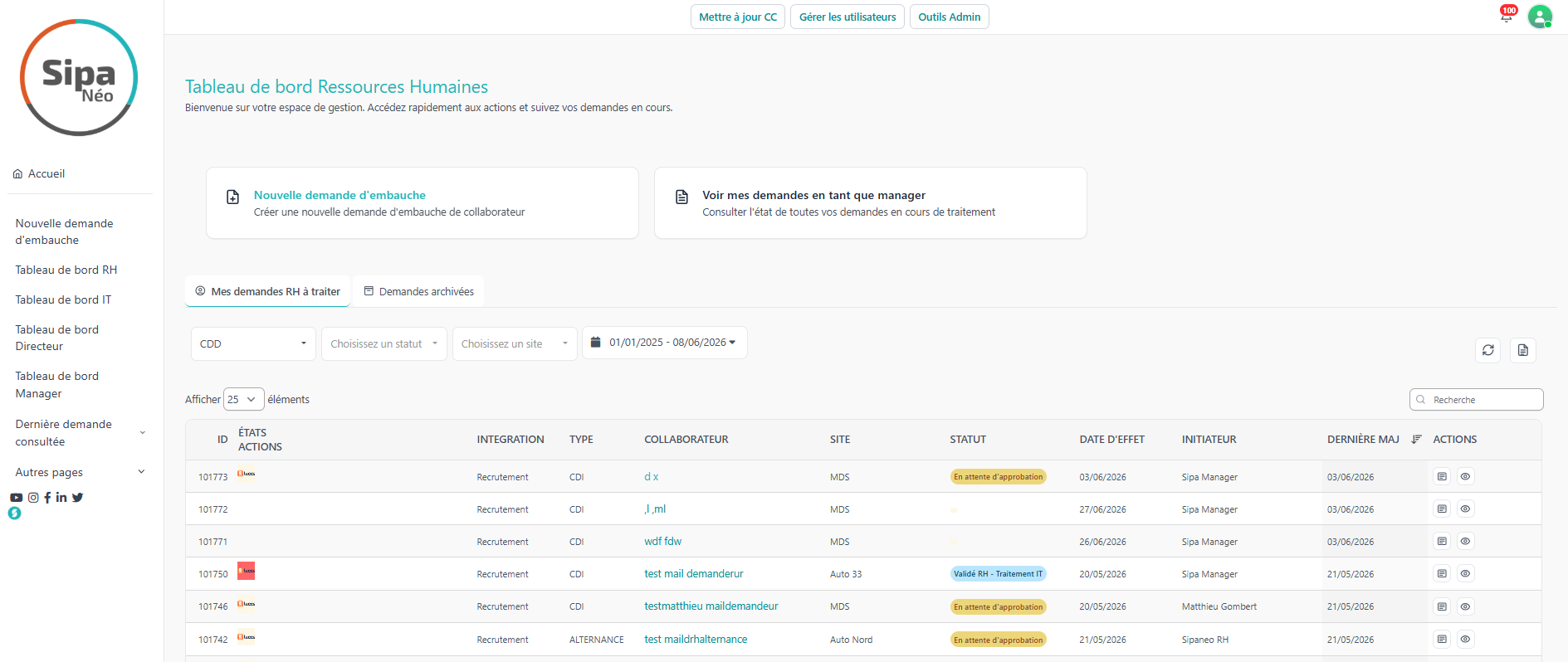Click the Outils Admin button
Image resolution: width=1568 pixels, height=662 pixels.
coord(950,17)
